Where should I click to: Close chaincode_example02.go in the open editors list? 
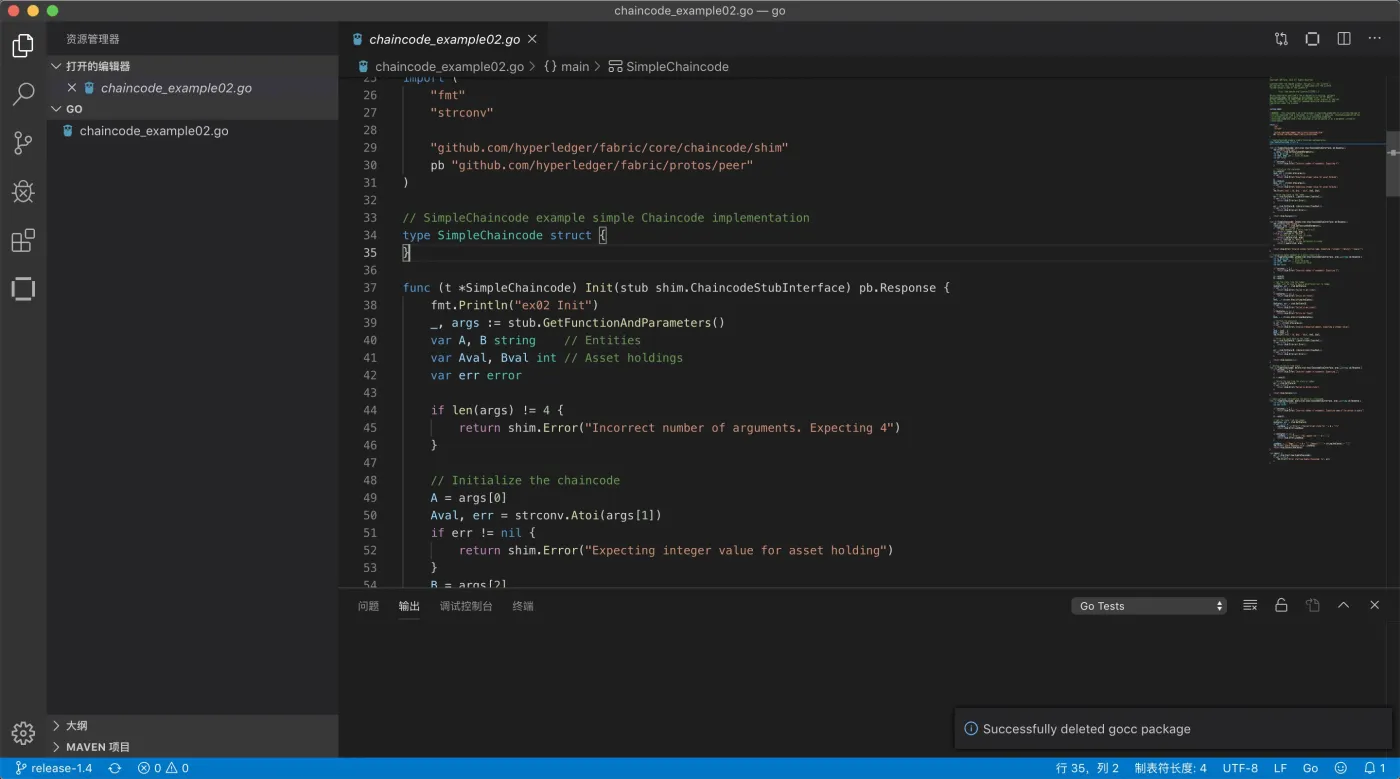[x=72, y=88]
